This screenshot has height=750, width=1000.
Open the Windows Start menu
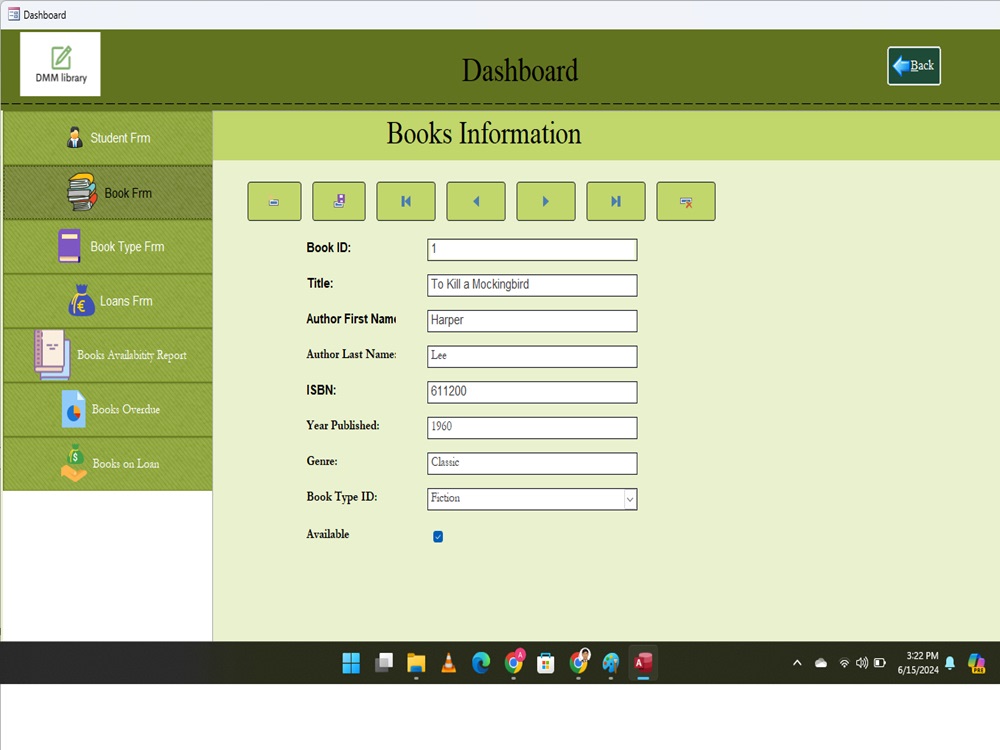(x=351, y=663)
